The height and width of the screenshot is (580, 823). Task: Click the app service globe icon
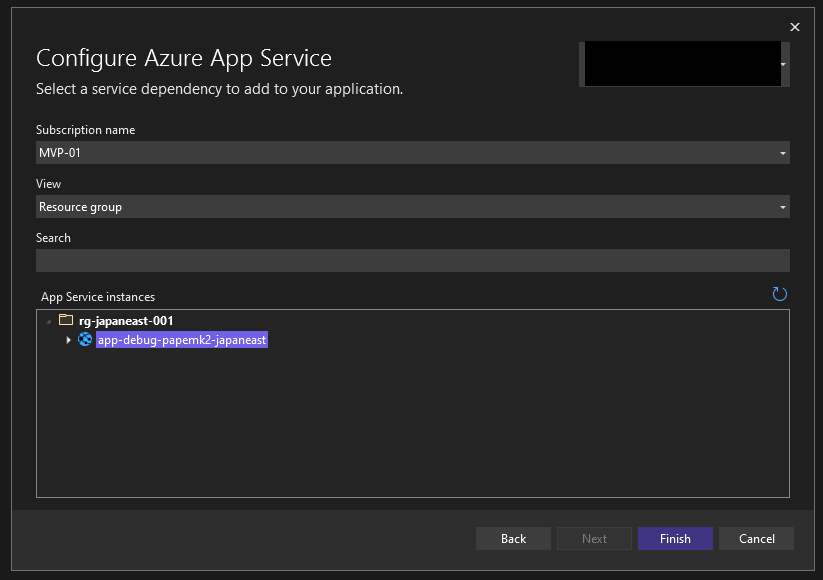coord(85,340)
